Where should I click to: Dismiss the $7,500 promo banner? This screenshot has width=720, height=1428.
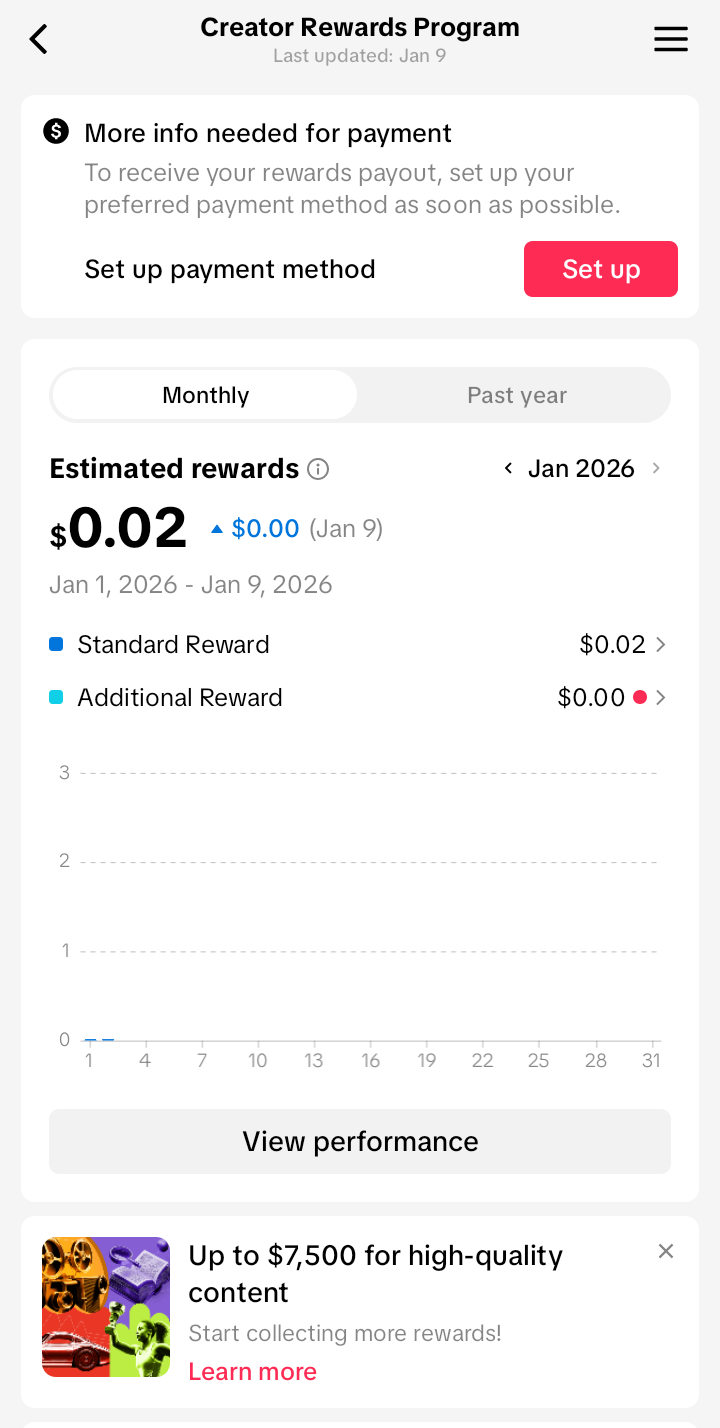click(x=666, y=1251)
